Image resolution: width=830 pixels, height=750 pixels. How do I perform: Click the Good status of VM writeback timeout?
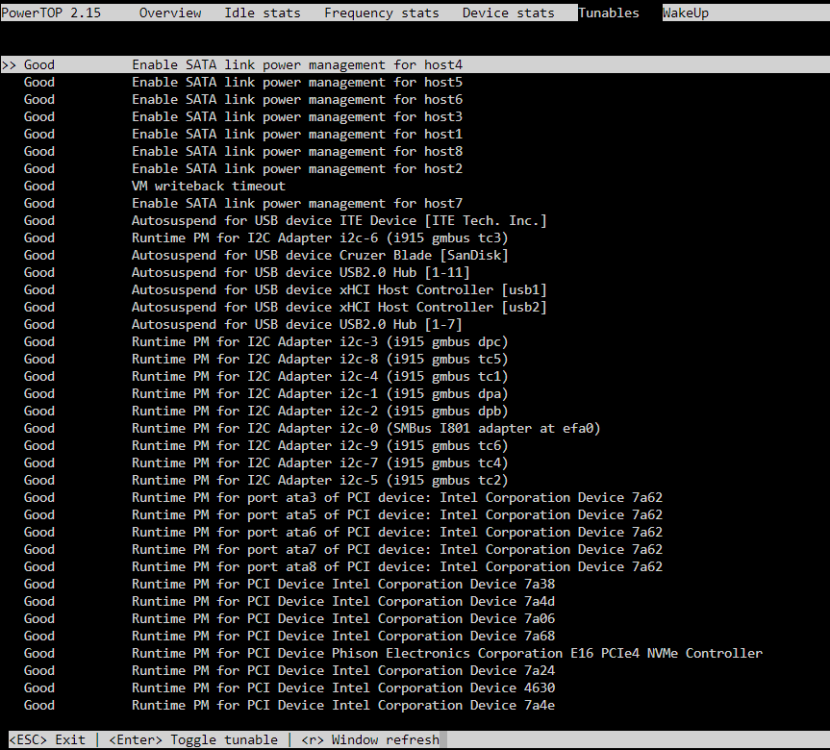[39, 186]
